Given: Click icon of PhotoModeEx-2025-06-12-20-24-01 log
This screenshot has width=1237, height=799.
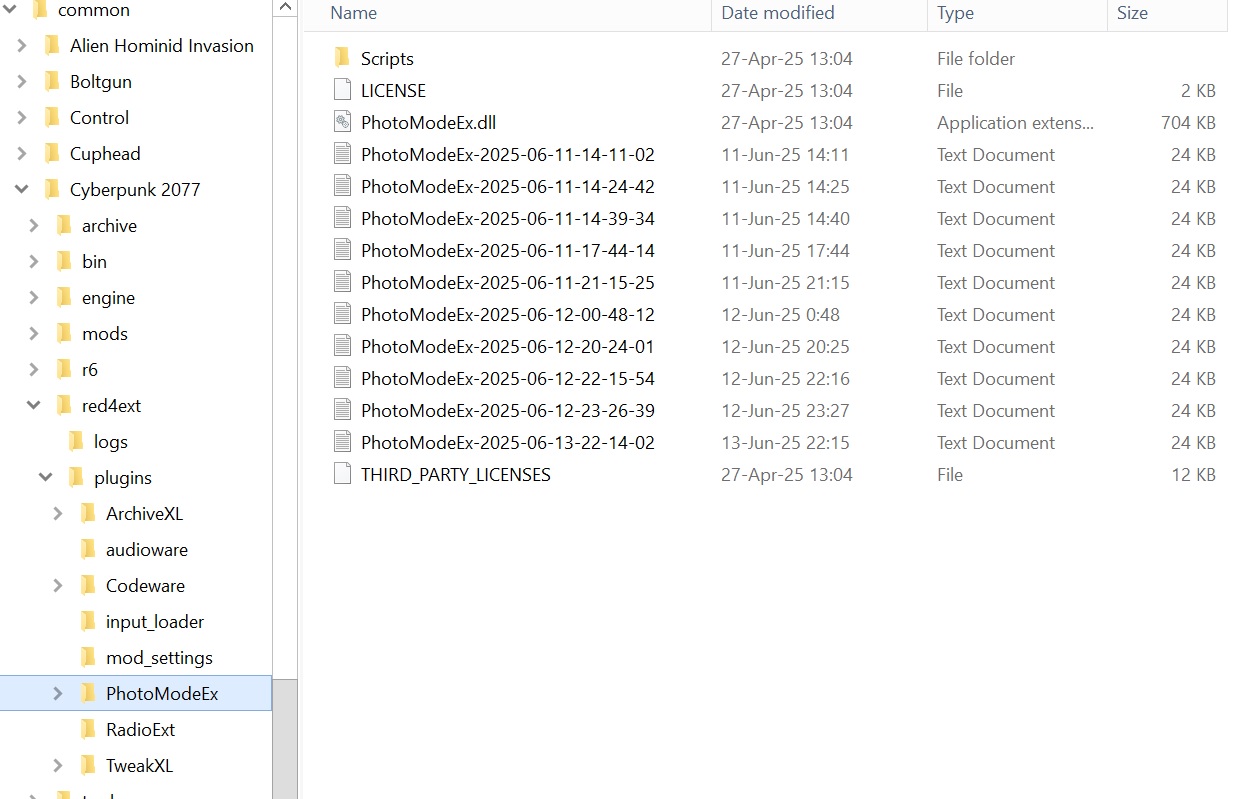Looking at the screenshot, I should [342, 346].
